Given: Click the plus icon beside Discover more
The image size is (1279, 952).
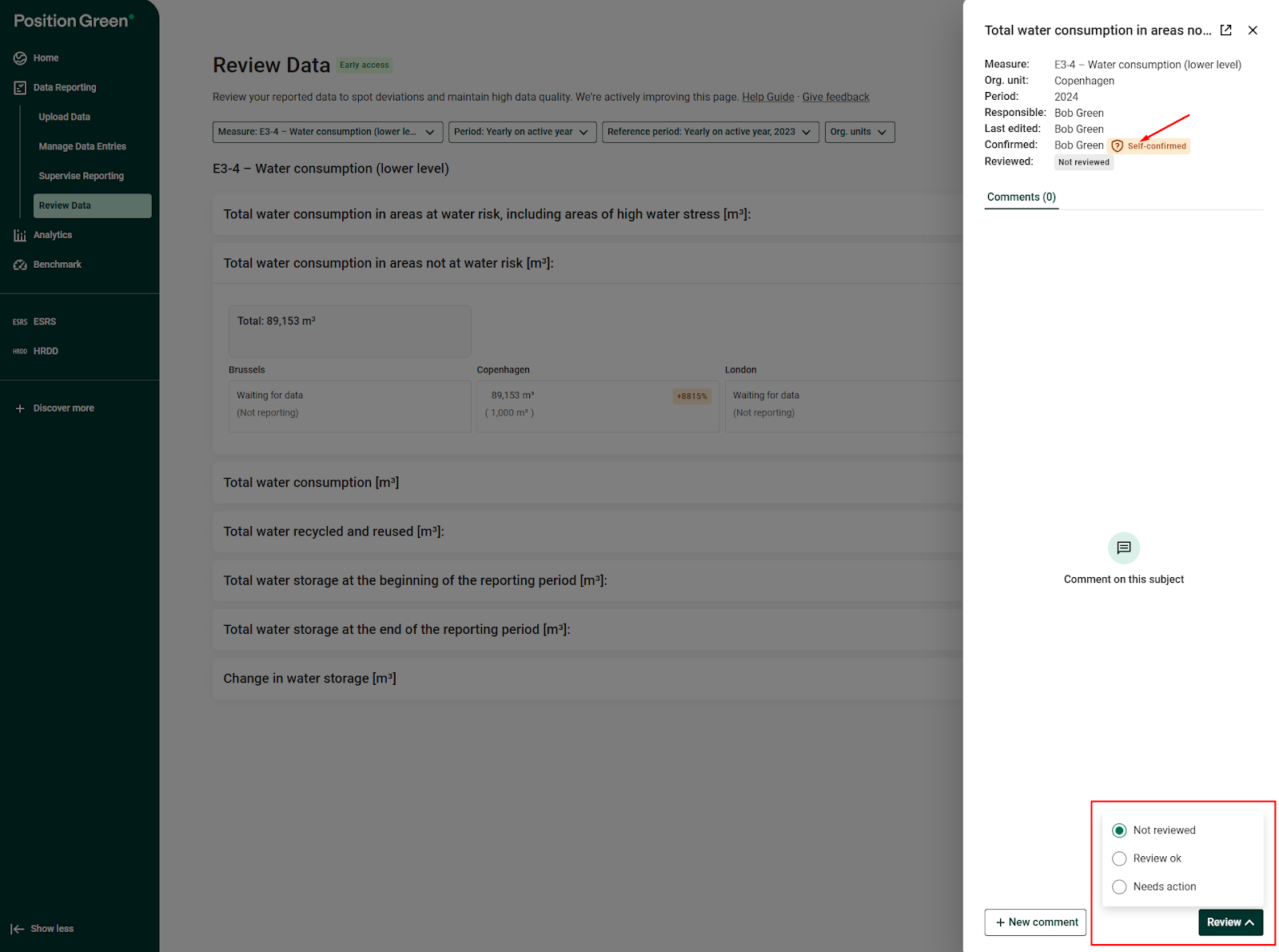Looking at the screenshot, I should (20, 408).
